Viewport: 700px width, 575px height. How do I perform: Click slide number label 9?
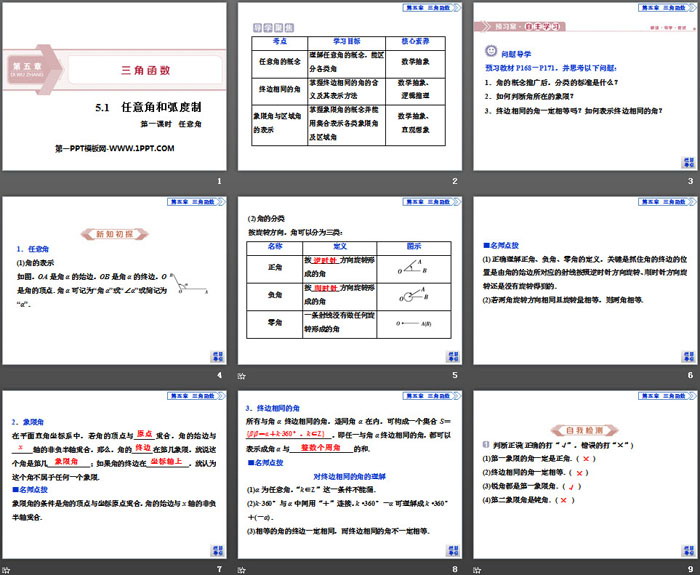coord(690,569)
